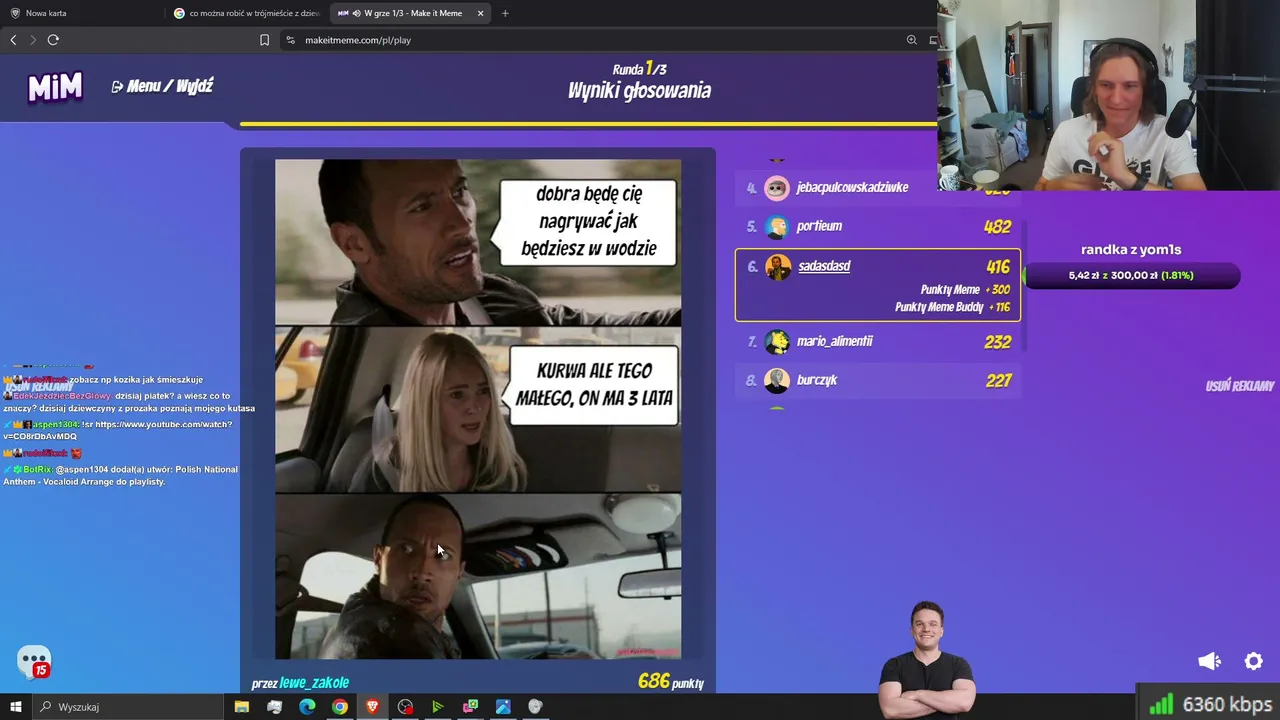Viewport: 1280px width, 720px height.
Task: Switch to the Nowa karta tab
Action: coord(82,13)
